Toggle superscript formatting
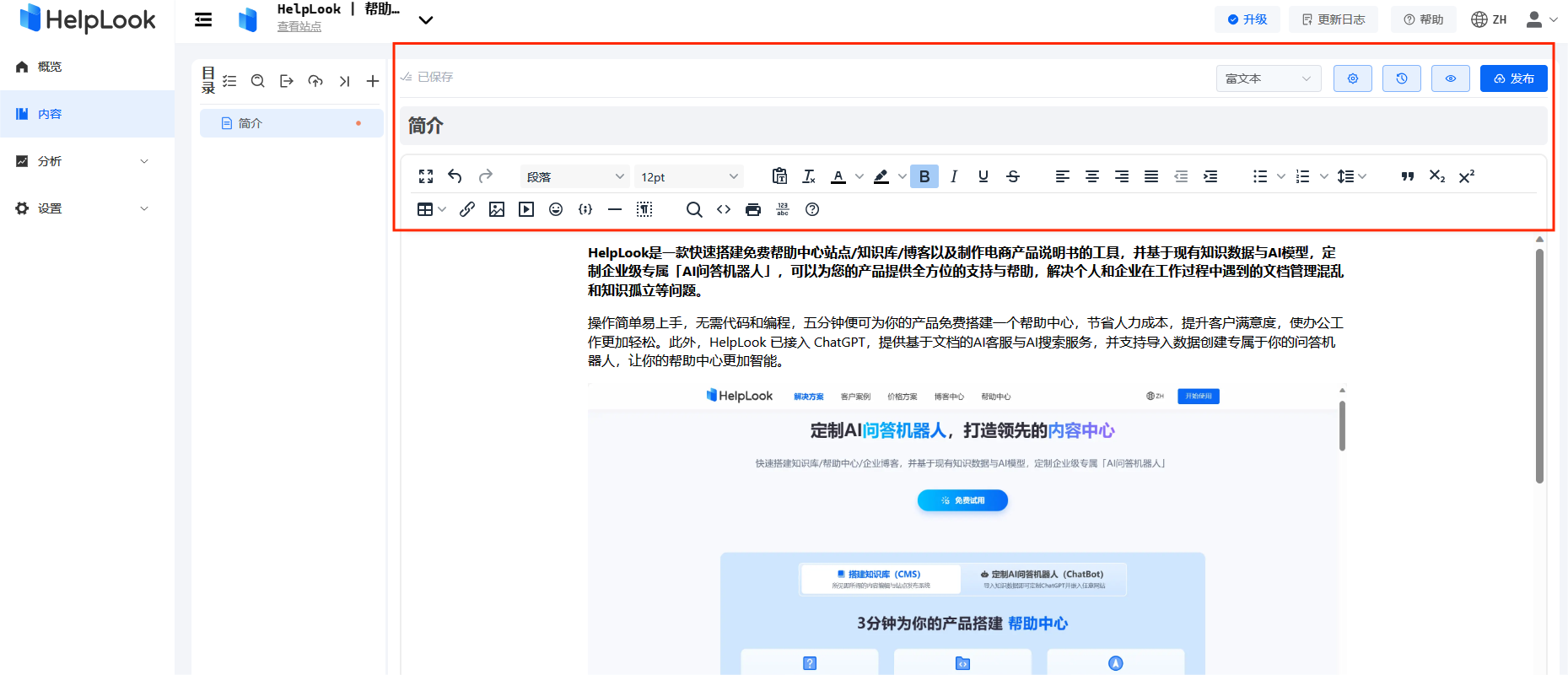The image size is (1568, 675). [x=1467, y=176]
